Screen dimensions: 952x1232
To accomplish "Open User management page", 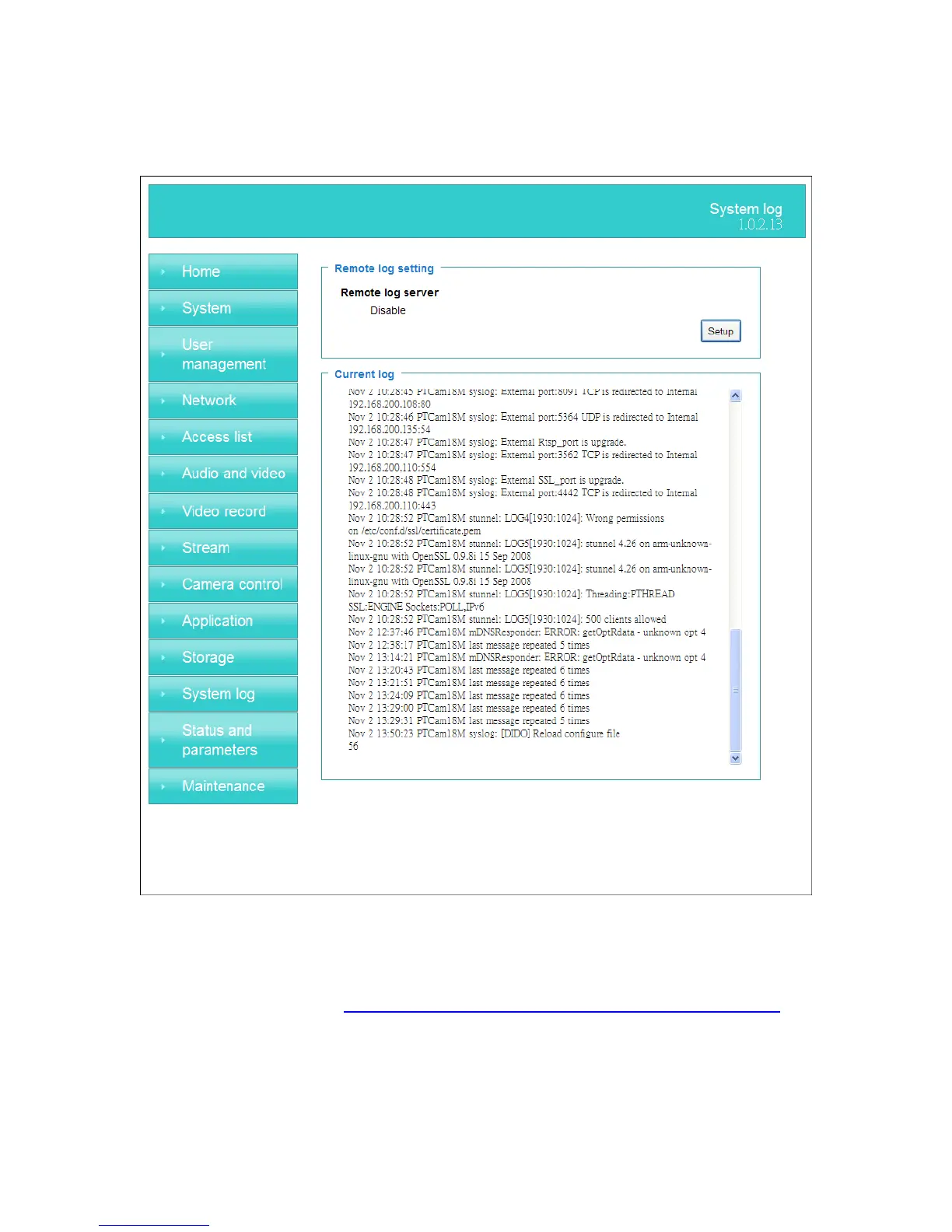I will click(x=223, y=354).
